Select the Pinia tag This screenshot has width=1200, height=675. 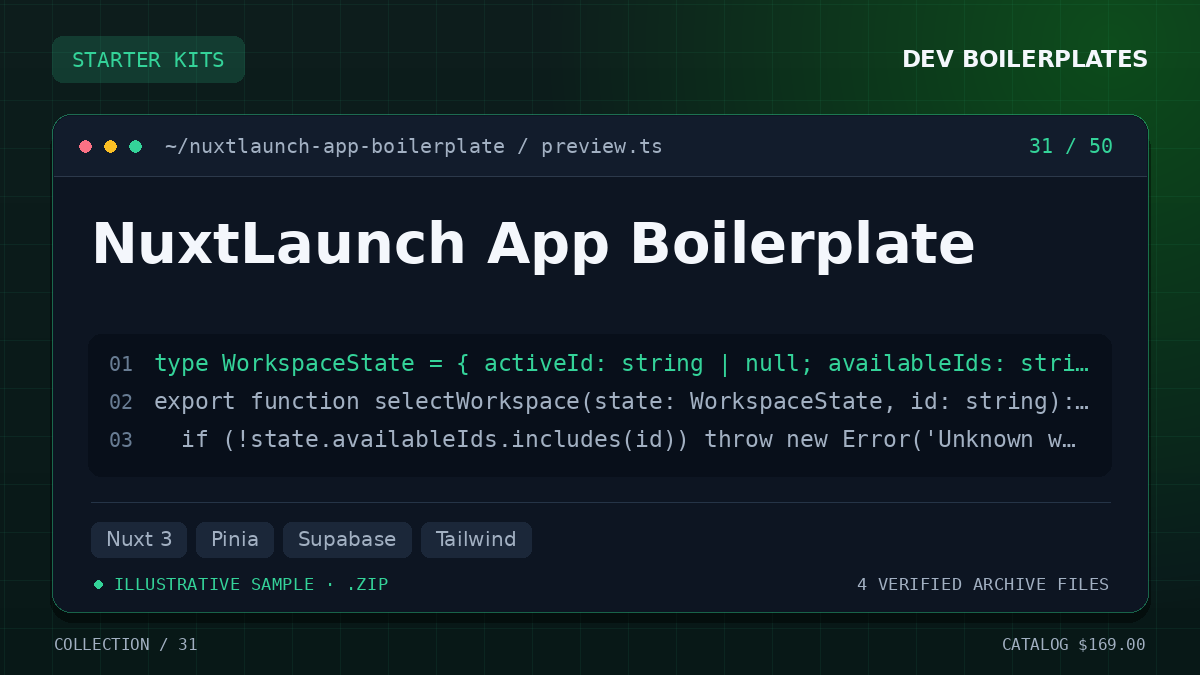(x=235, y=540)
